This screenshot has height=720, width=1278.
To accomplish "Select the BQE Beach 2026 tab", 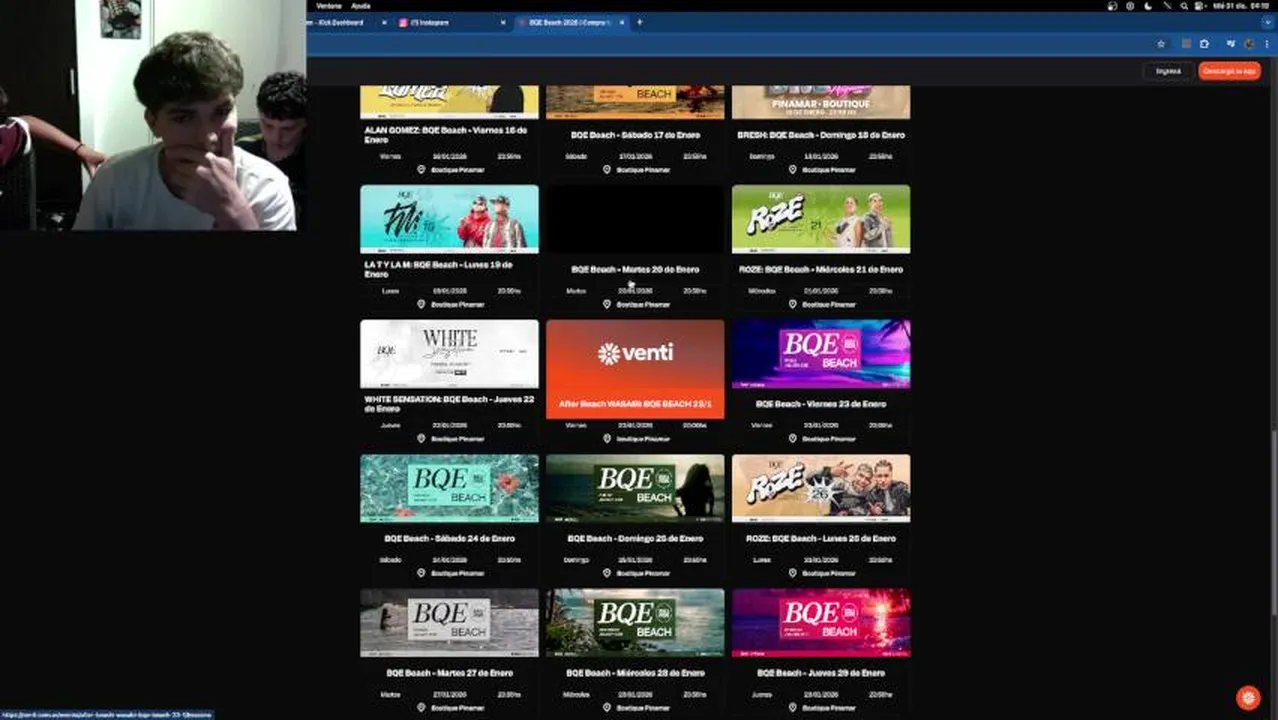I will click(x=570, y=22).
